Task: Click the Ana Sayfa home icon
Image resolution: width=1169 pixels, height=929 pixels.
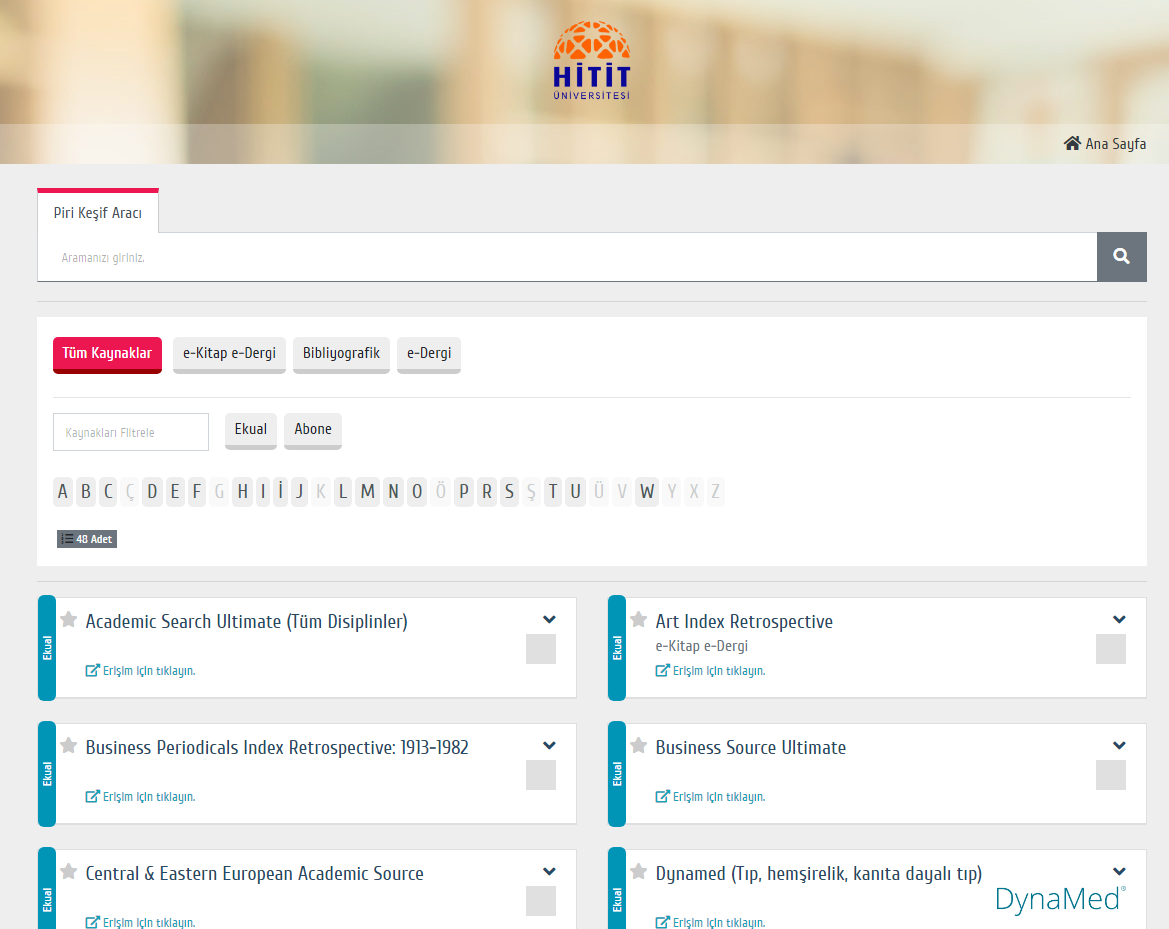Action: tap(1072, 143)
